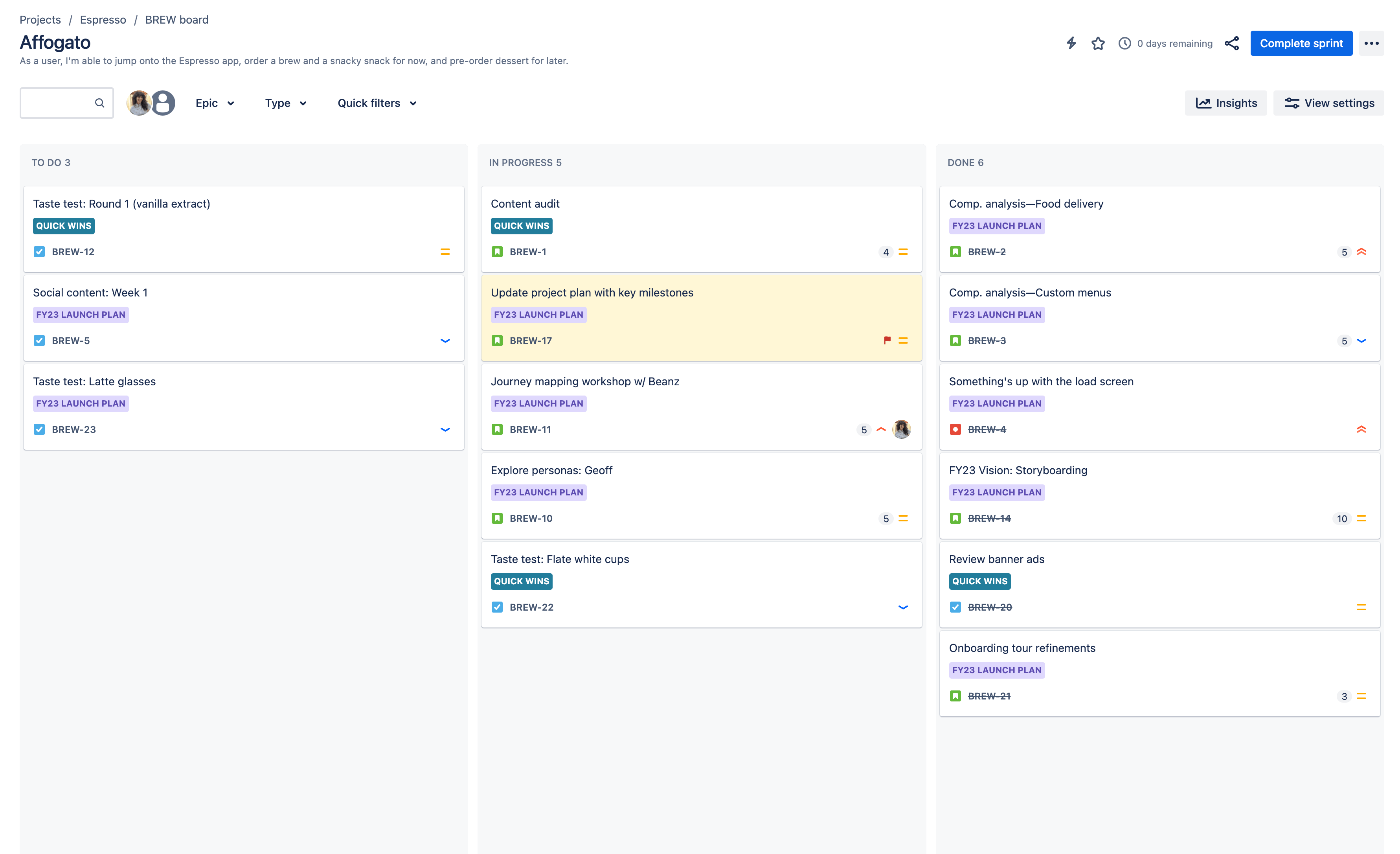
Task: Click Complete sprint button
Action: click(1301, 42)
